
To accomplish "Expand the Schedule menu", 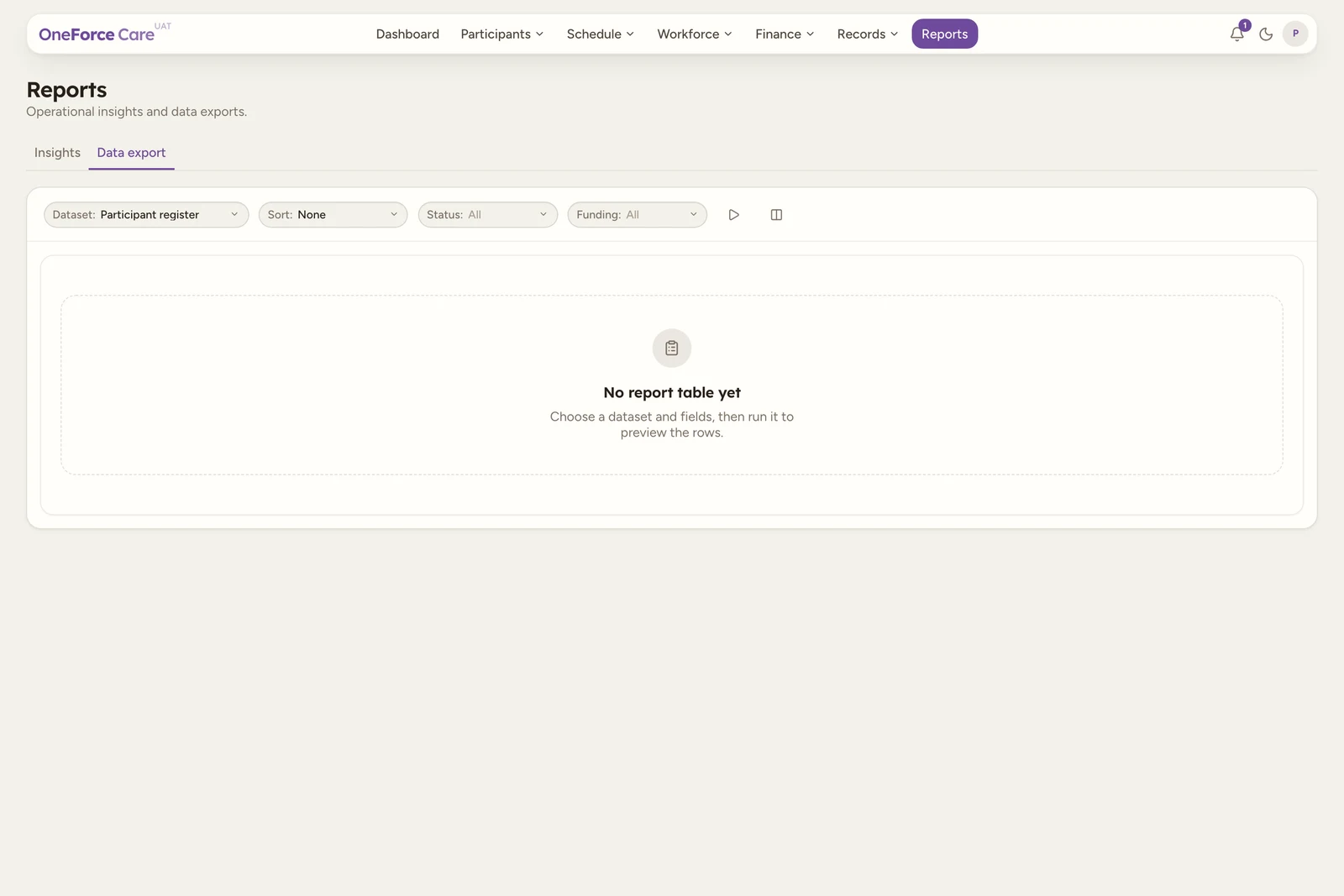I will click(x=601, y=34).
